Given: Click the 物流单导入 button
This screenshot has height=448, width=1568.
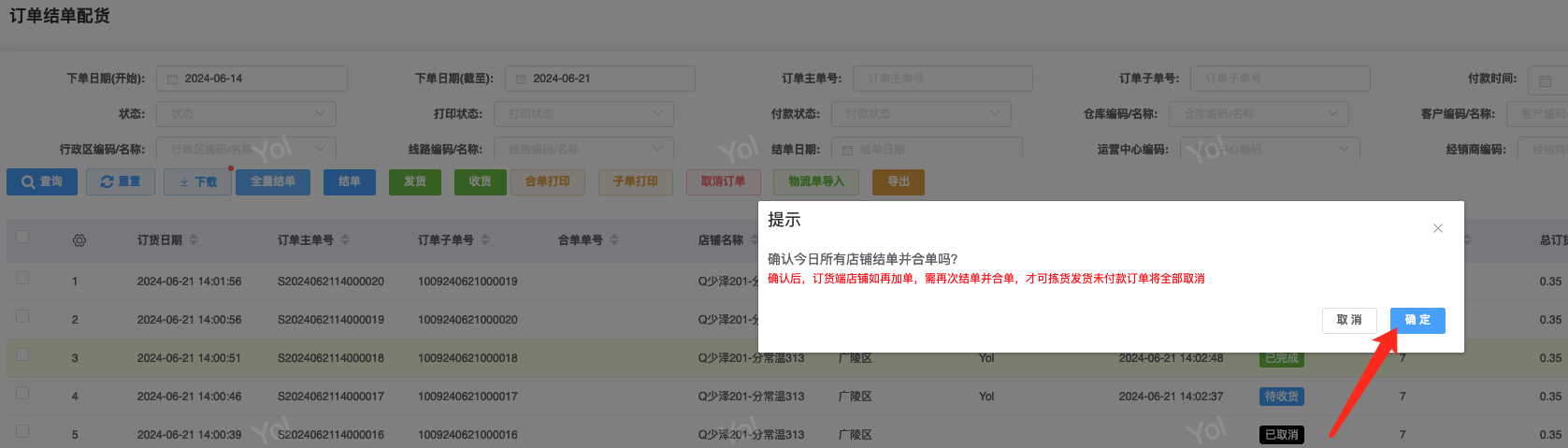Looking at the screenshot, I should point(816,182).
